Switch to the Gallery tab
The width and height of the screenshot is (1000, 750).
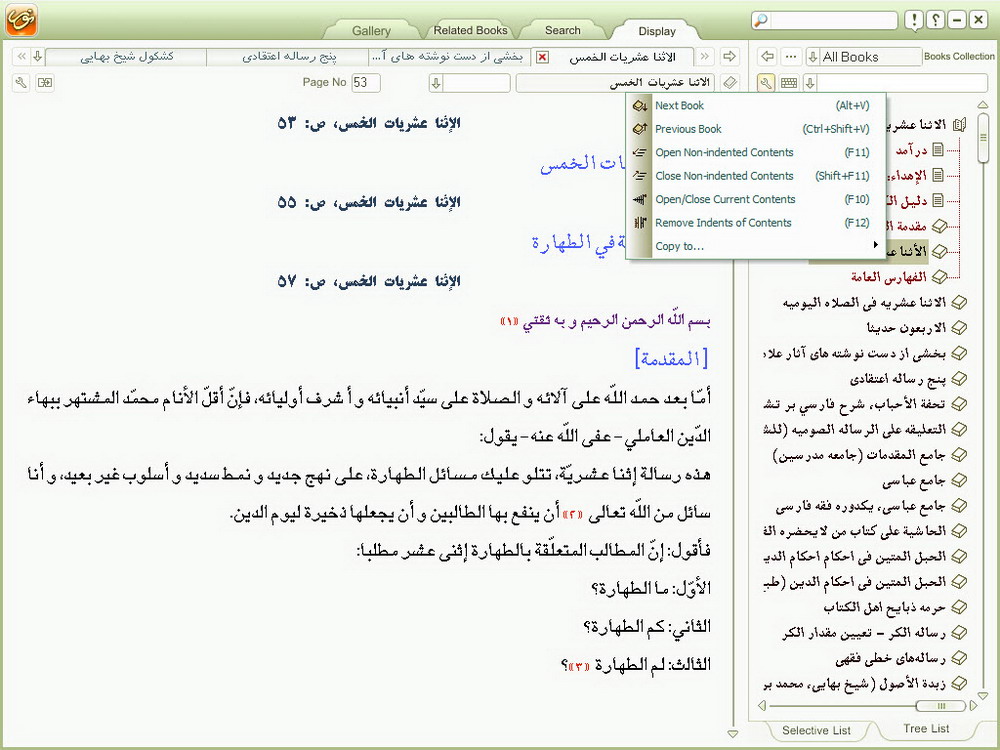click(371, 31)
